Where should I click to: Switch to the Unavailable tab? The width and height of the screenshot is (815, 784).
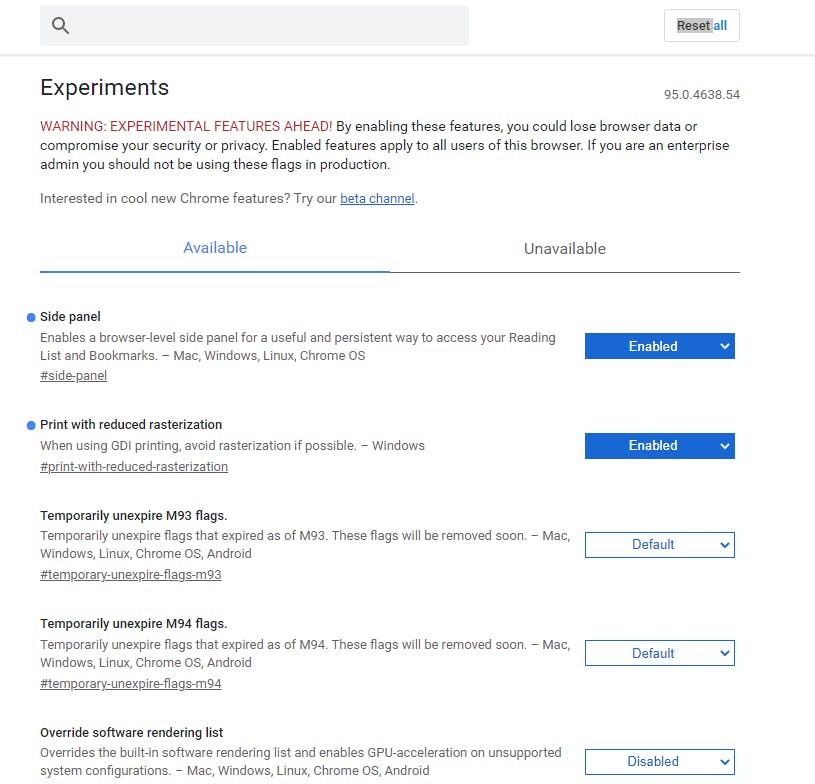coord(565,249)
